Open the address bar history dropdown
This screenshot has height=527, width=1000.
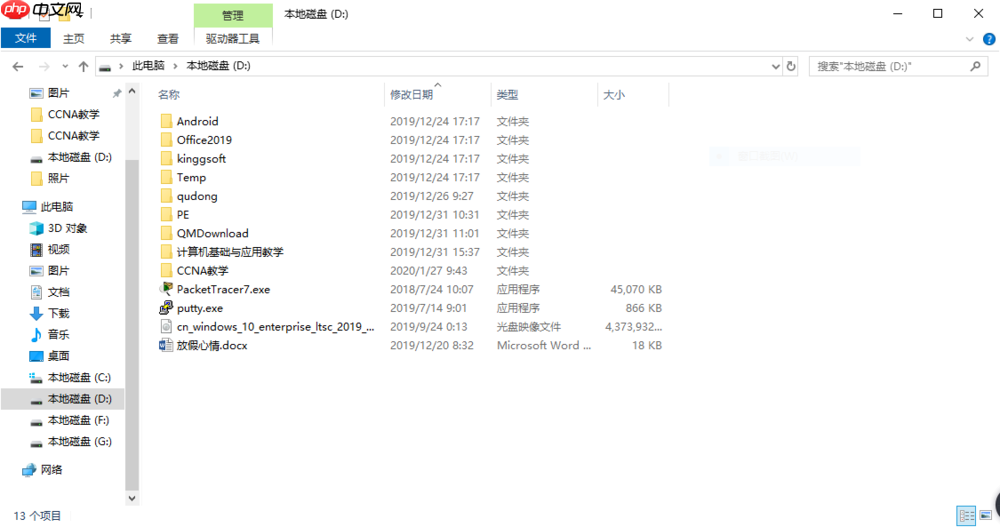point(776,66)
